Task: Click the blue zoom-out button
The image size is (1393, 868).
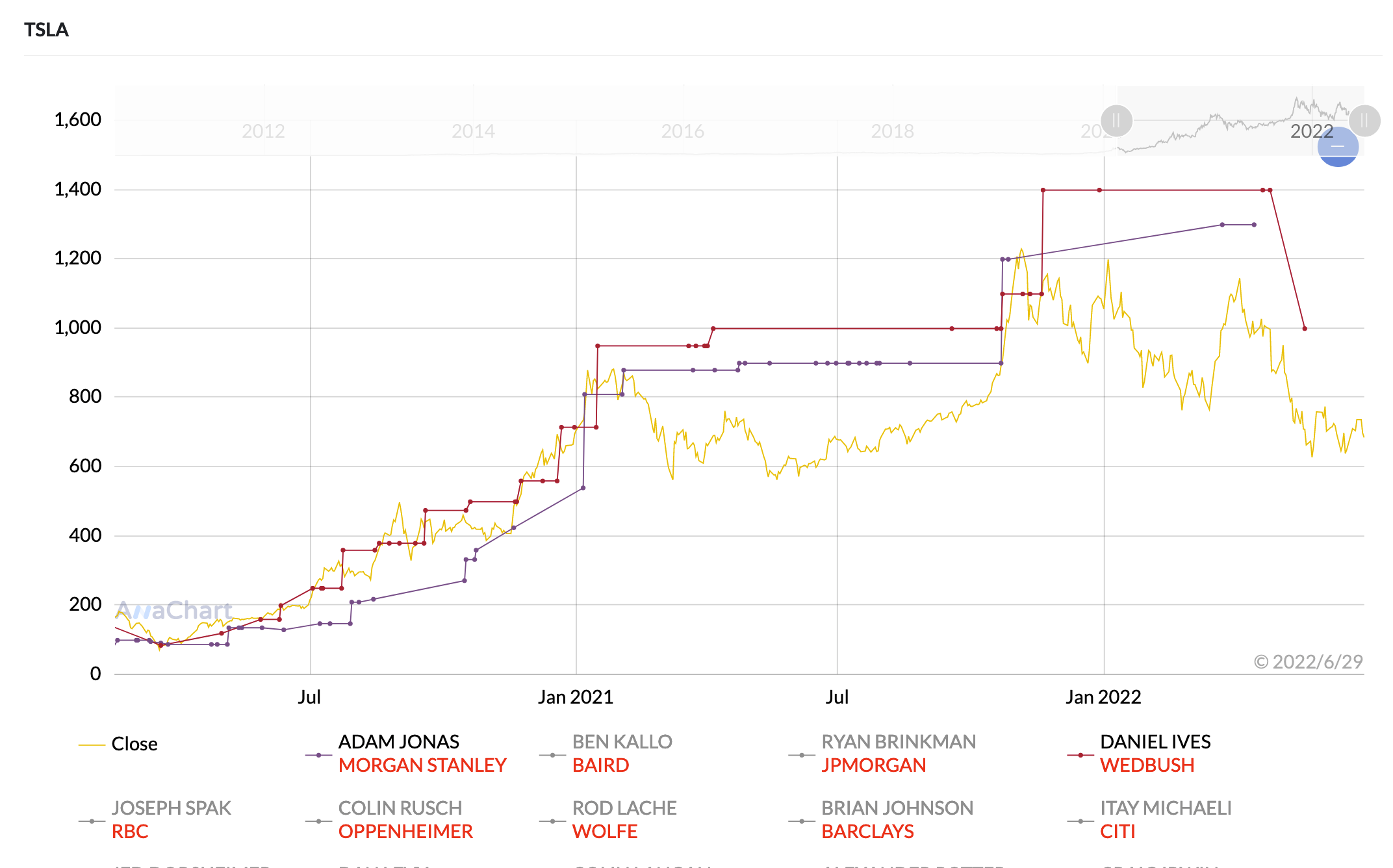Action: tap(1337, 147)
